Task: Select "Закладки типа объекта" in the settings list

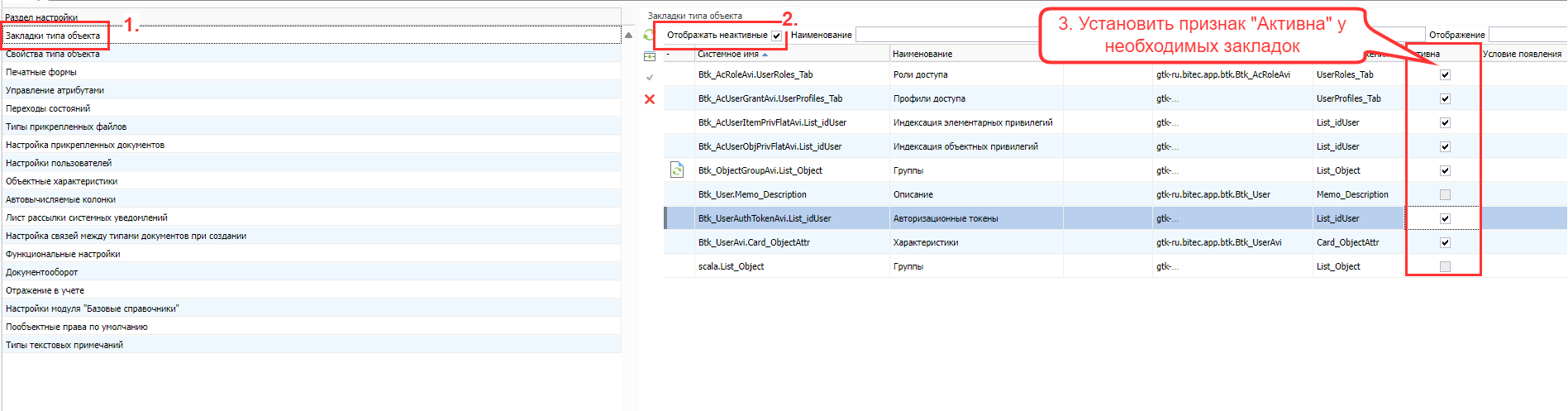Action: (x=53, y=36)
